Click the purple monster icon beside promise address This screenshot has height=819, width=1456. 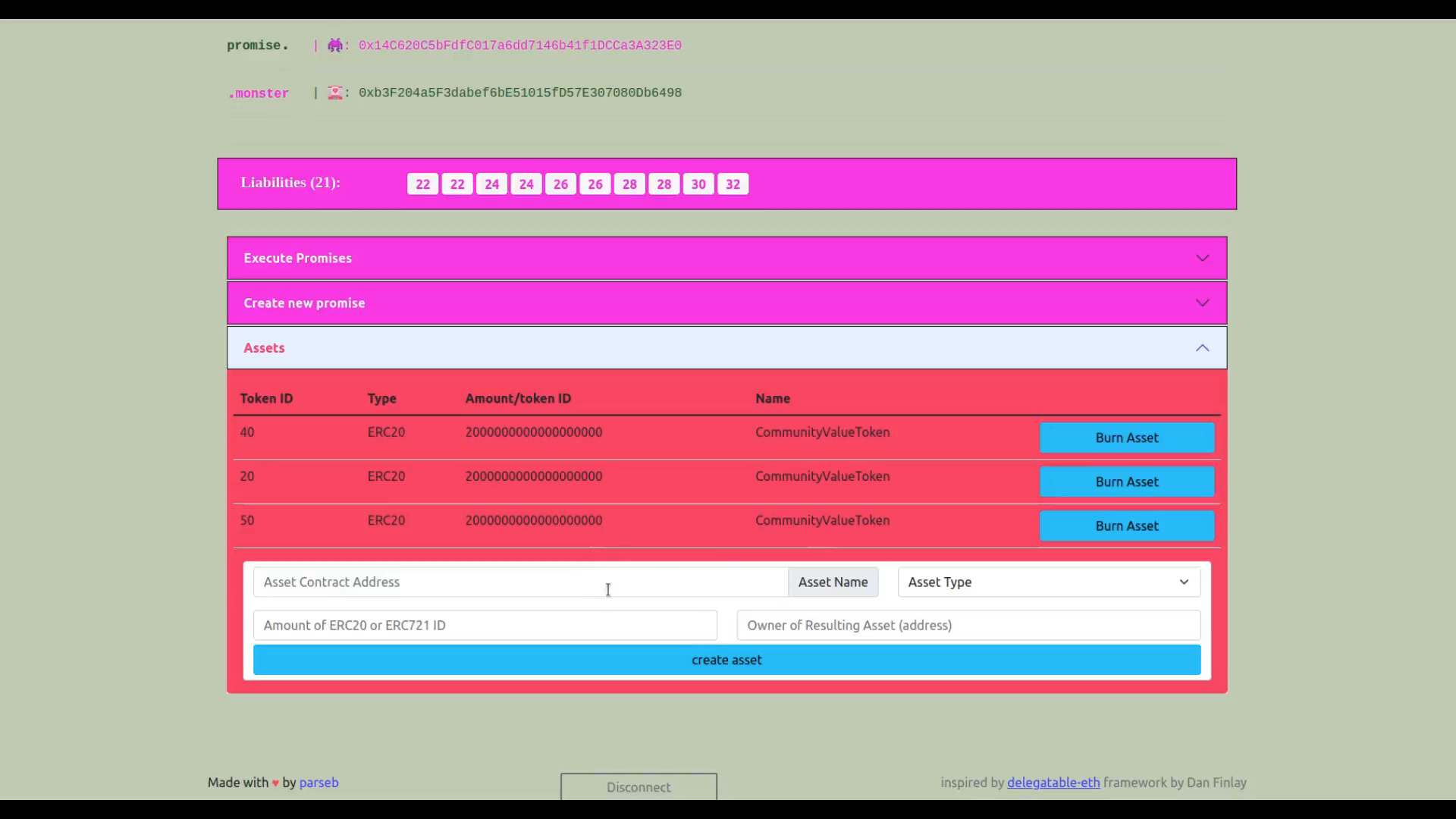[334, 45]
